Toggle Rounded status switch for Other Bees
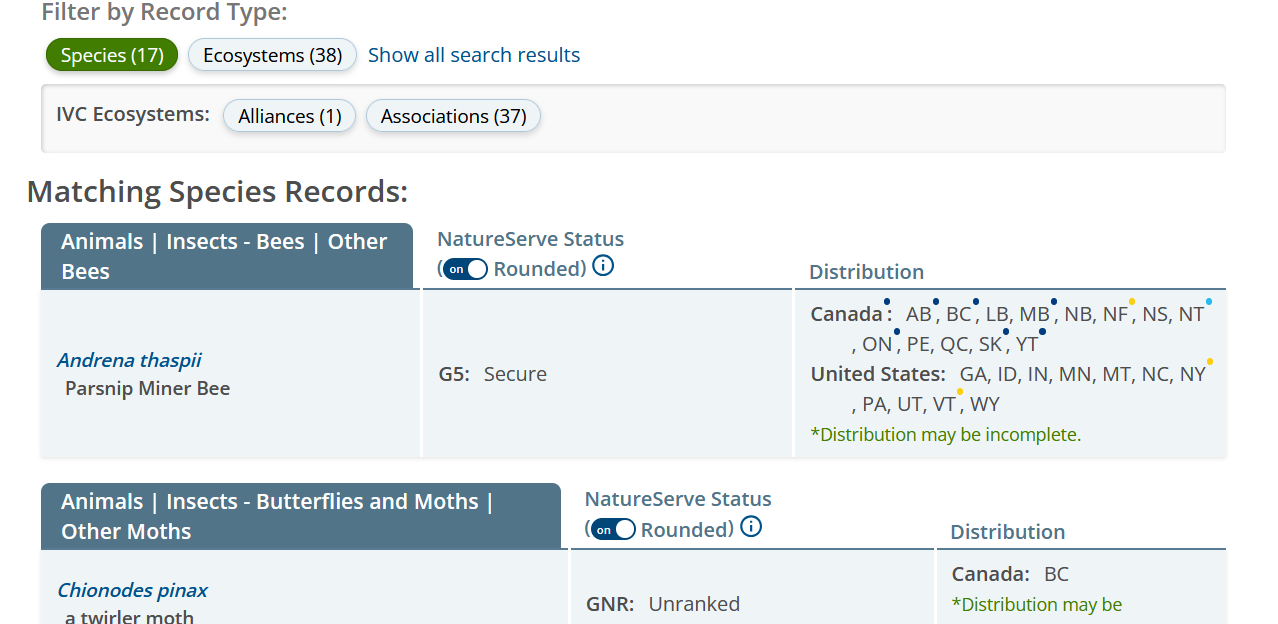This screenshot has height=624, width=1278. tap(465, 269)
